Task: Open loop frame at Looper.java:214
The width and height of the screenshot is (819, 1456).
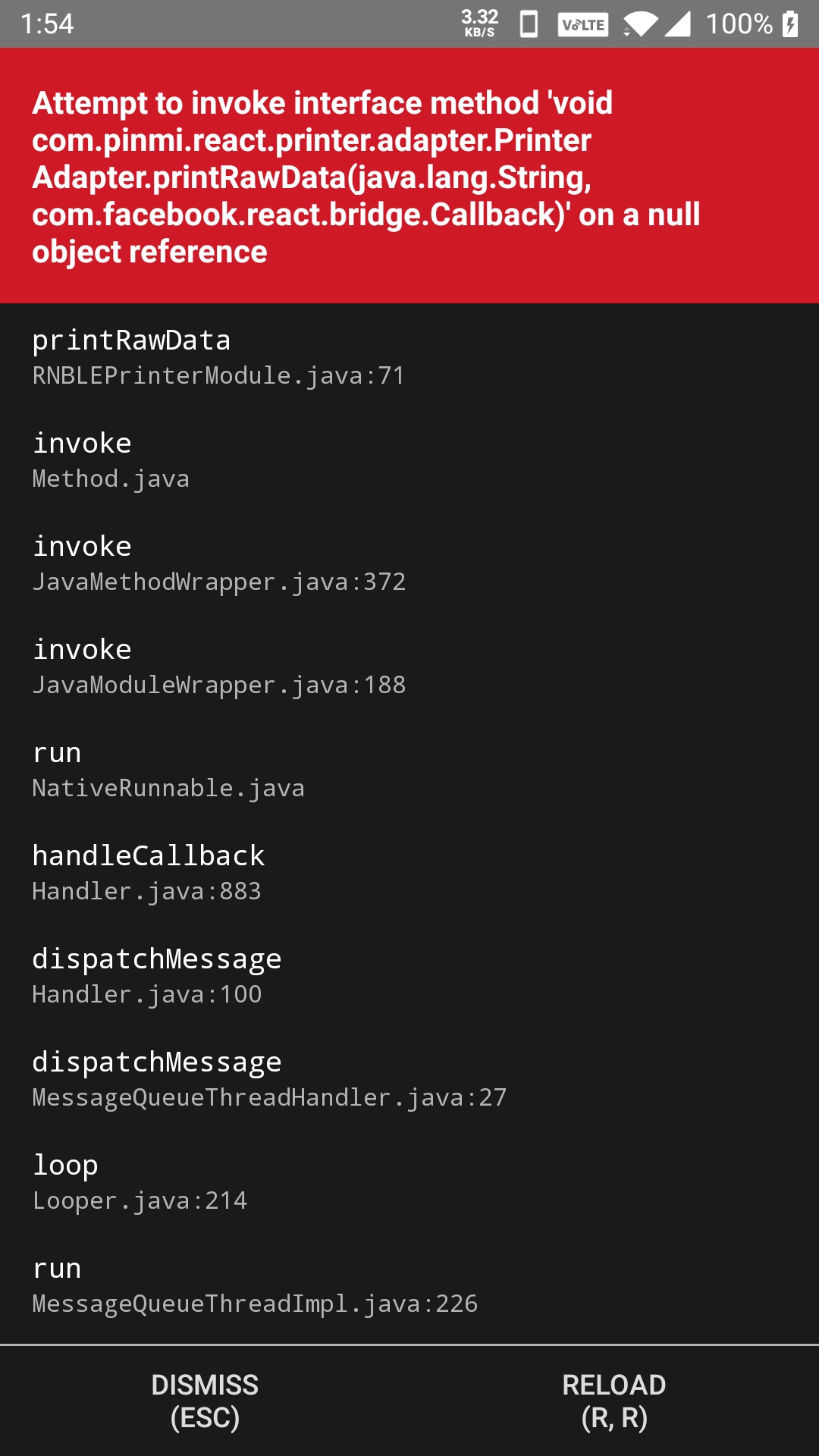Action: pos(140,1181)
